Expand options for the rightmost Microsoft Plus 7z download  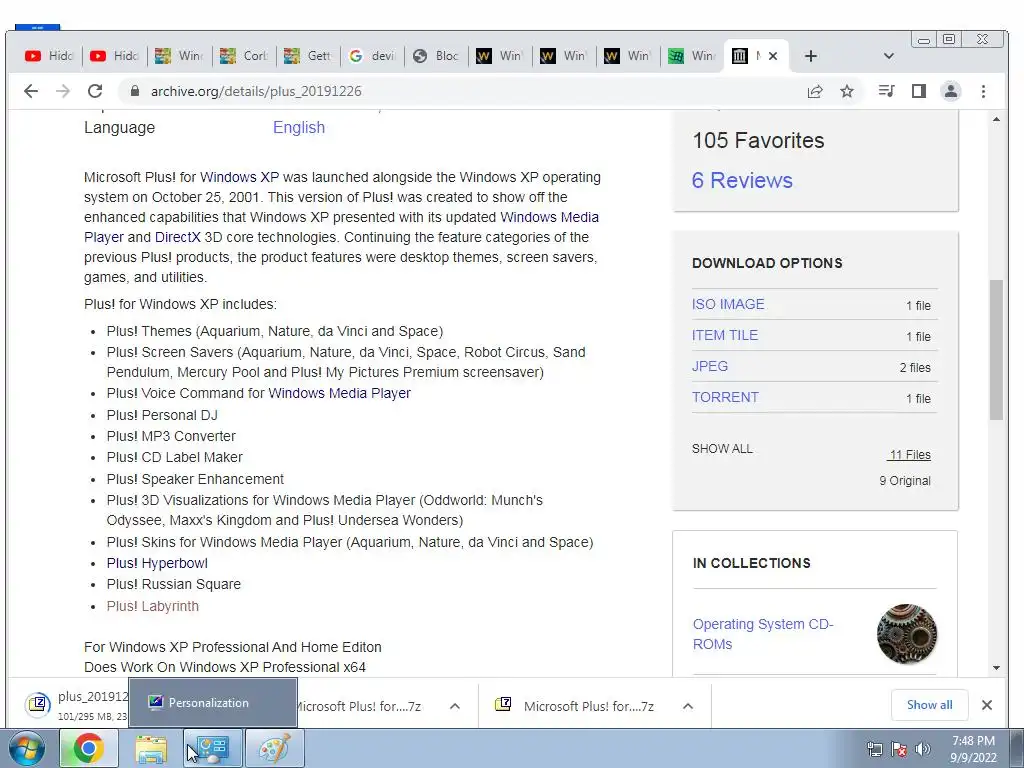tap(688, 706)
